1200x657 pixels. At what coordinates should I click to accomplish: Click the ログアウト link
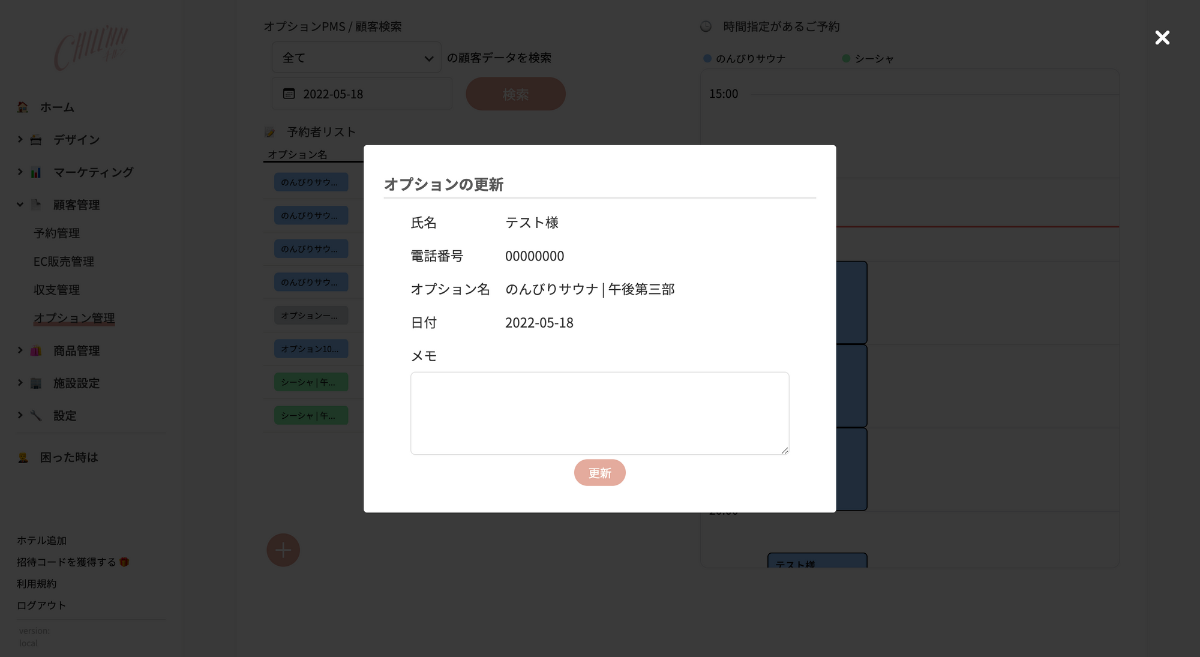click(42, 605)
